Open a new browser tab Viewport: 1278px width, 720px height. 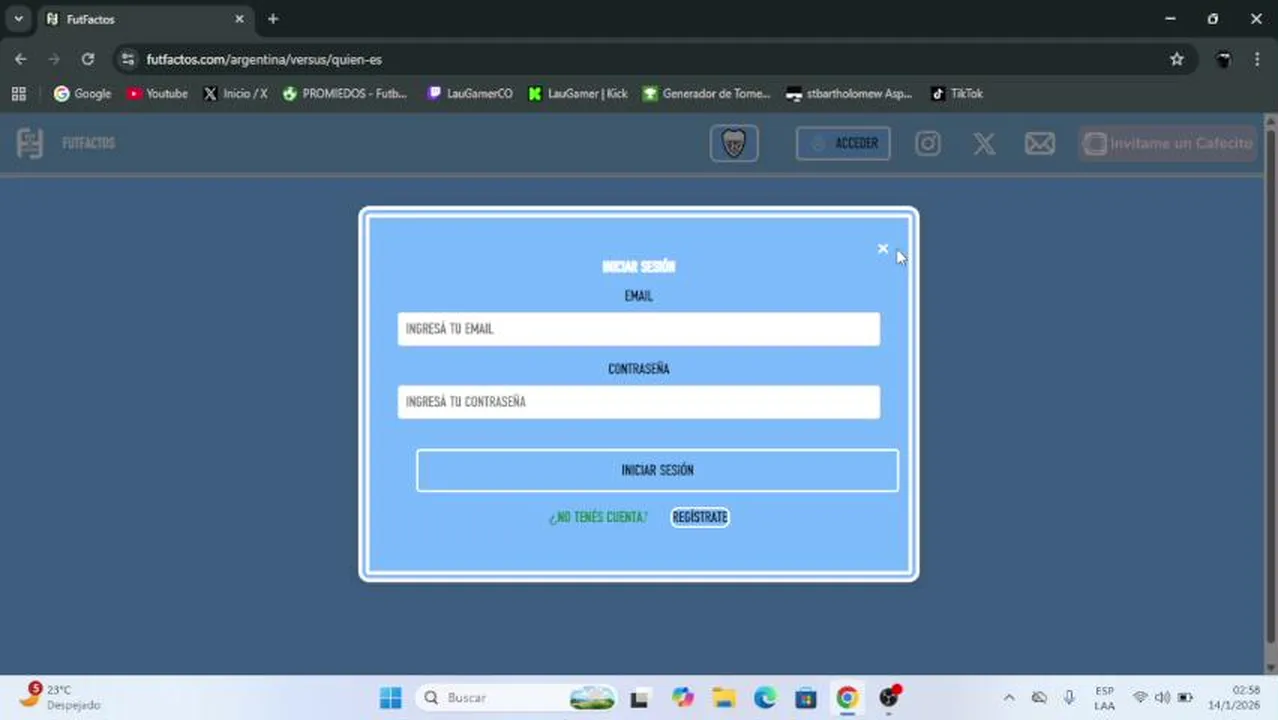(x=273, y=19)
